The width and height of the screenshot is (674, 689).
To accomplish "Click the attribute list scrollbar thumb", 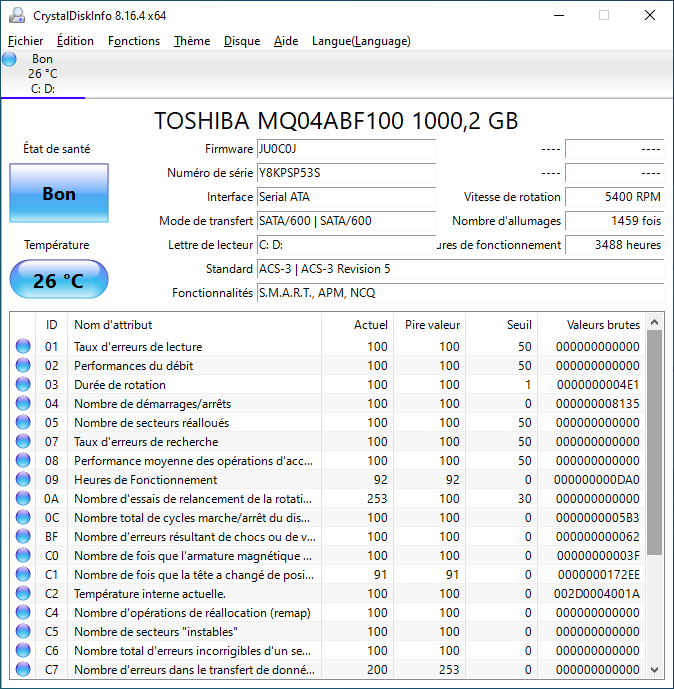I will 654,442.
